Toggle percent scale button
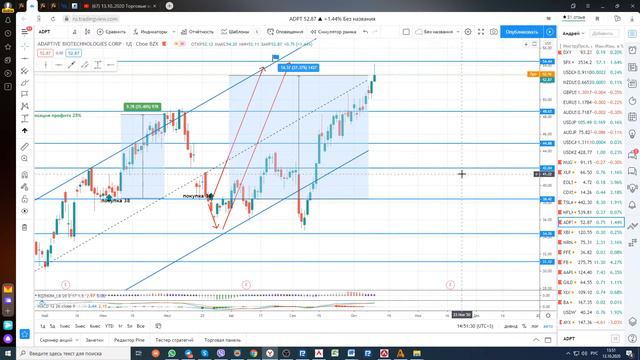 pyautogui.click(x=524, y=326)
